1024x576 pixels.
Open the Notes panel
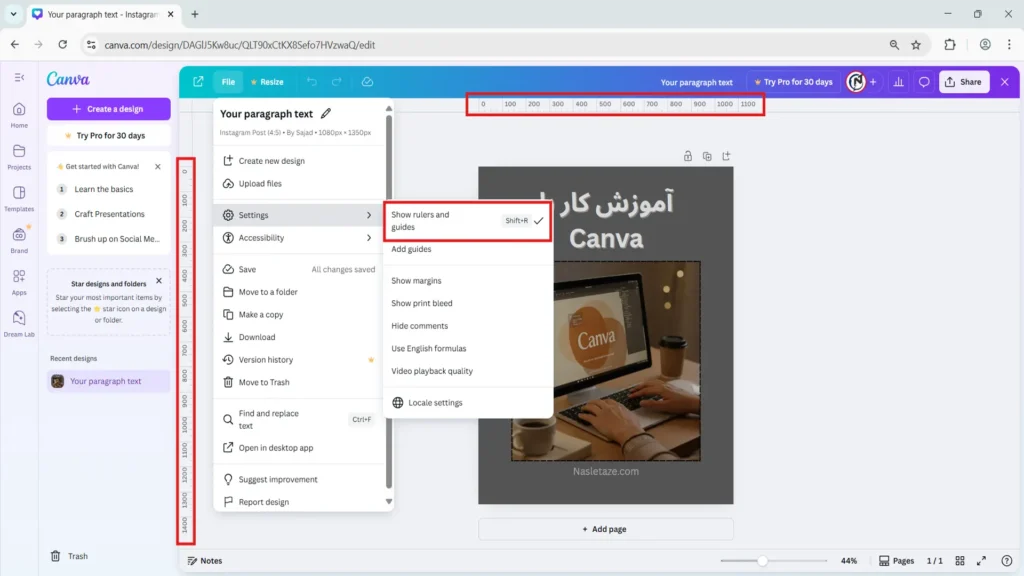coord(205,560)
